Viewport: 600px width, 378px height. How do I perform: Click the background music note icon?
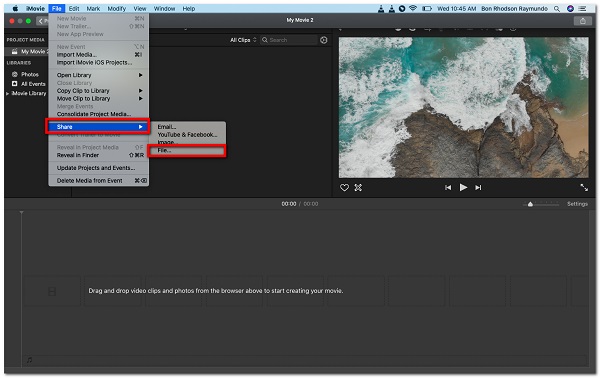pos(29,360)
